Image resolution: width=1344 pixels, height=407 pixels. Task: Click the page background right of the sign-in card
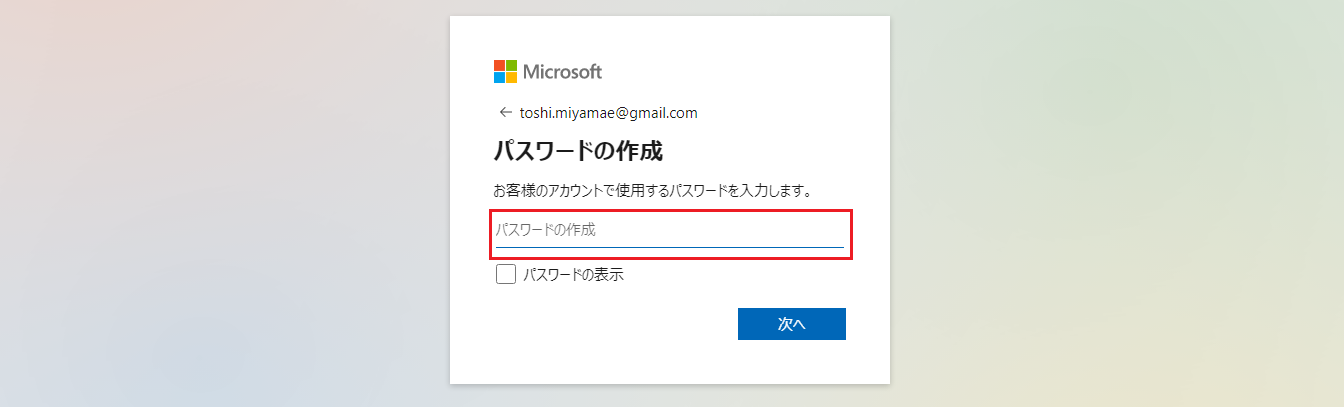pos(1110,200)
